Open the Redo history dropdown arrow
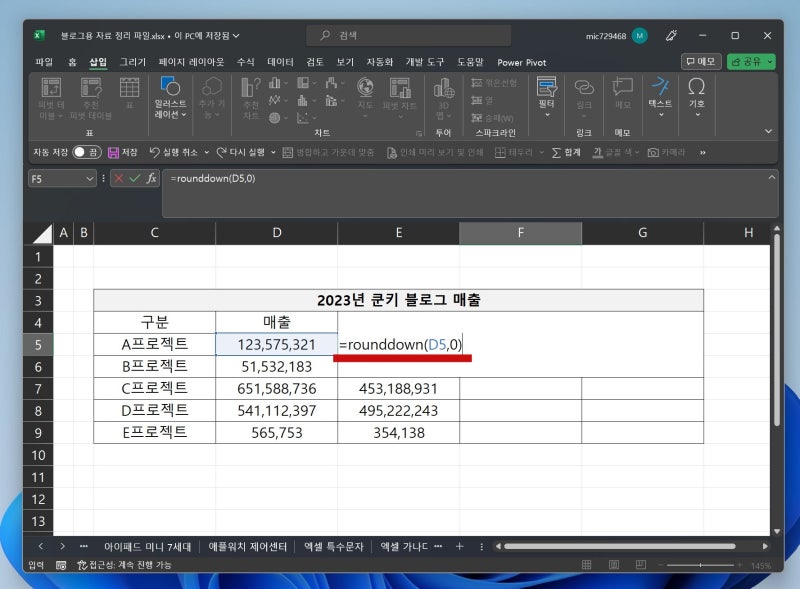The width and height of the screenshot is (800, 589). [273, 152]
